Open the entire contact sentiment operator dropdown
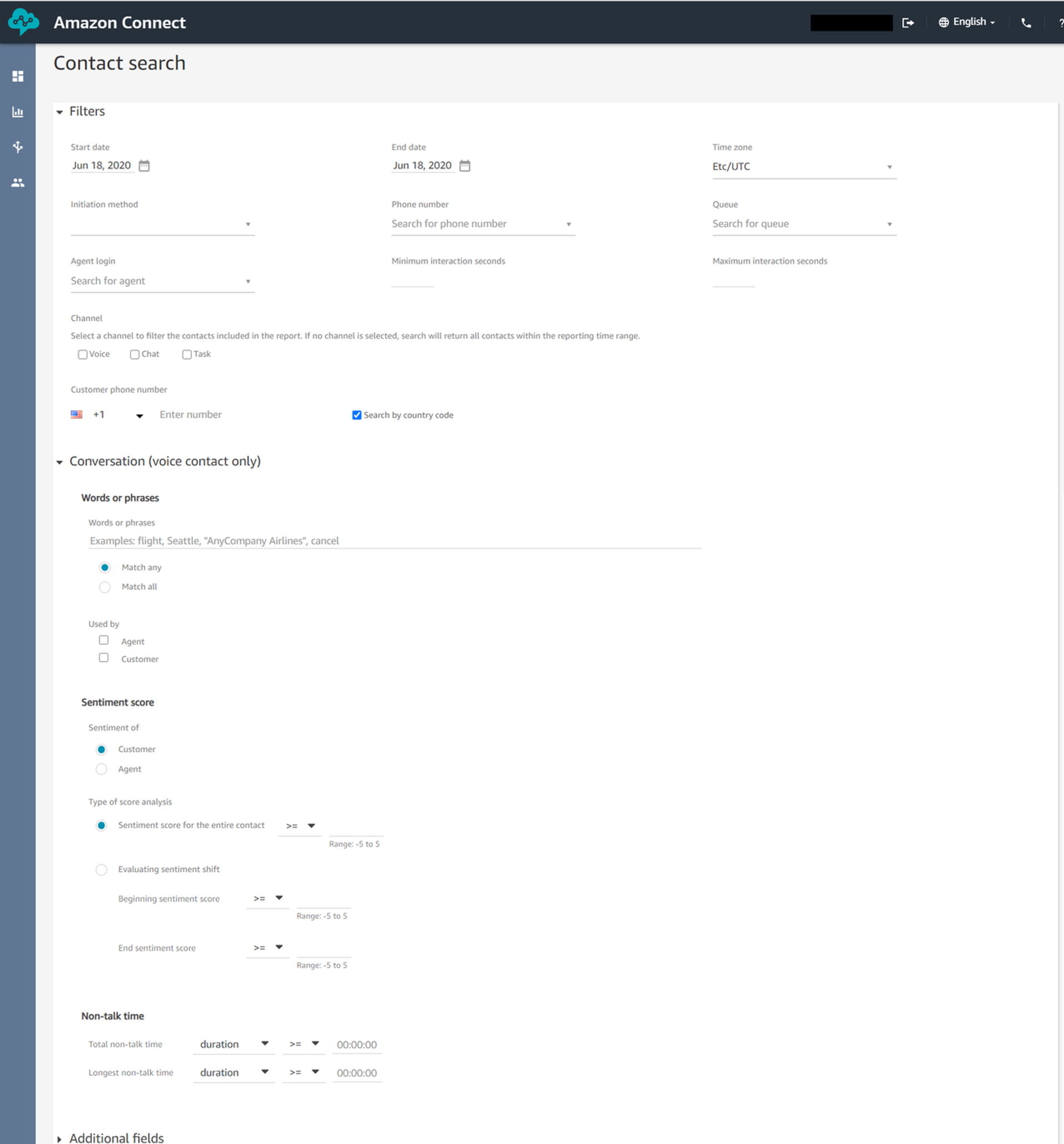Viewport: 1064px width, 1144px height. point(300,826)
